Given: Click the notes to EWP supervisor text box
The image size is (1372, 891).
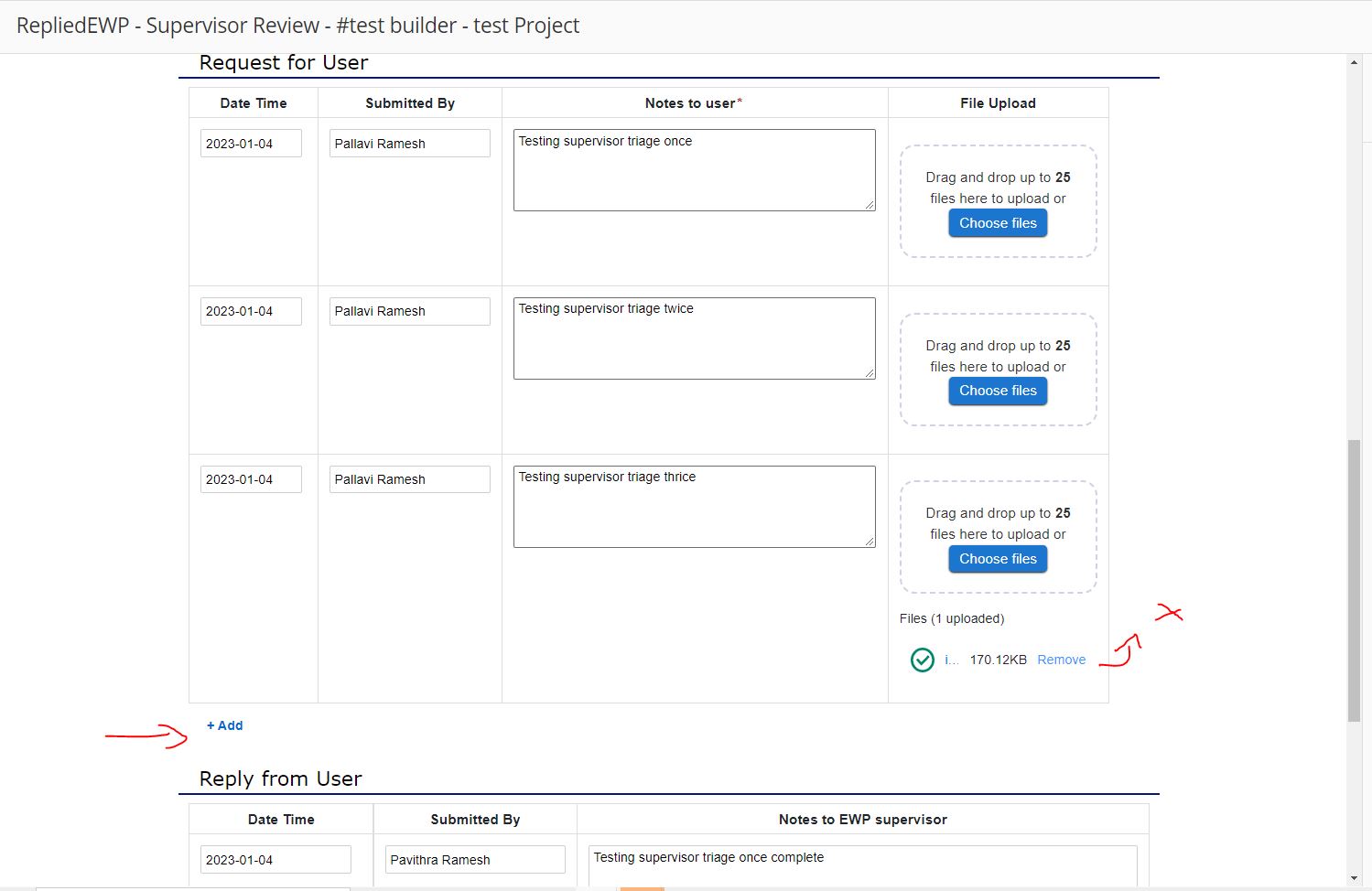Looking at the screenshot, I should pos(862,864).
